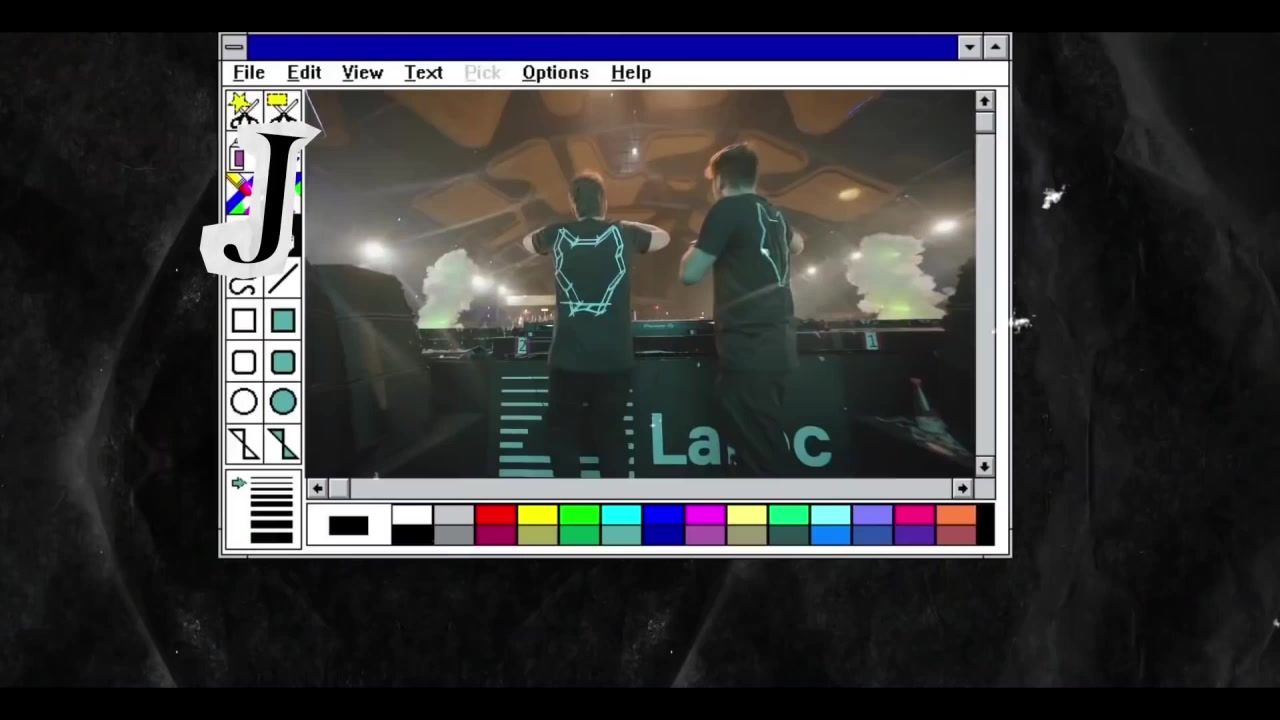This screenshot has width=1280, height=720.
Task: Pick the dark gray palette color
Action: (x=453, y=535)
